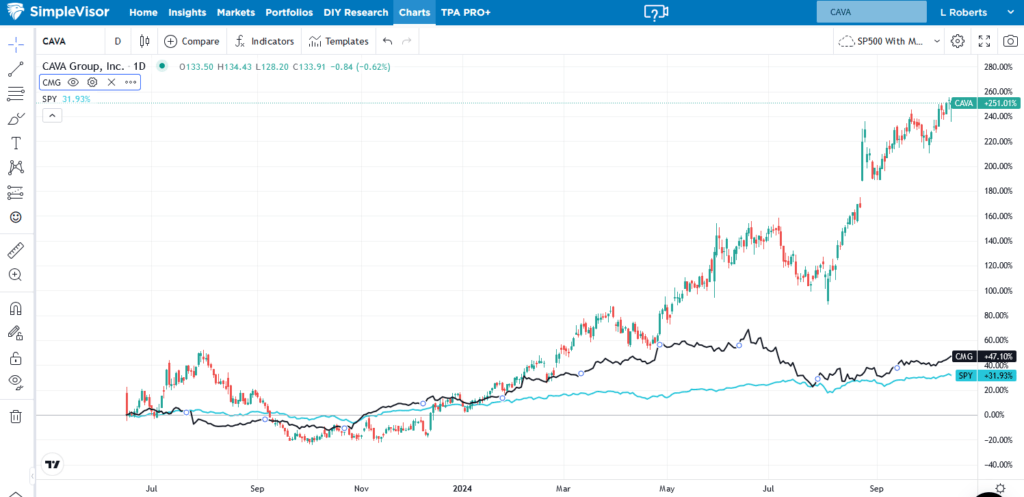The height and width of the screenshot is (497, 1024).
Task: Open price scale settings gear at bottom
Action: (x=1000, y=489)
